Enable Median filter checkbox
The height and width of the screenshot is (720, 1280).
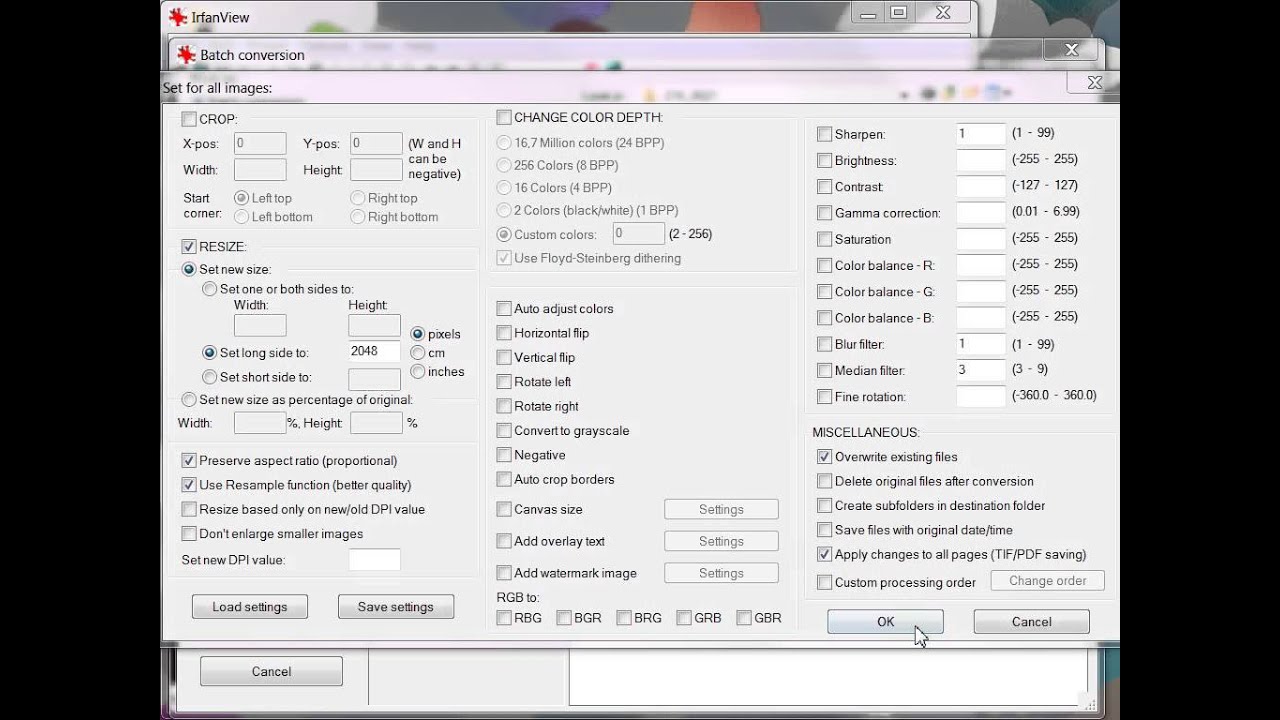[824, 370]
